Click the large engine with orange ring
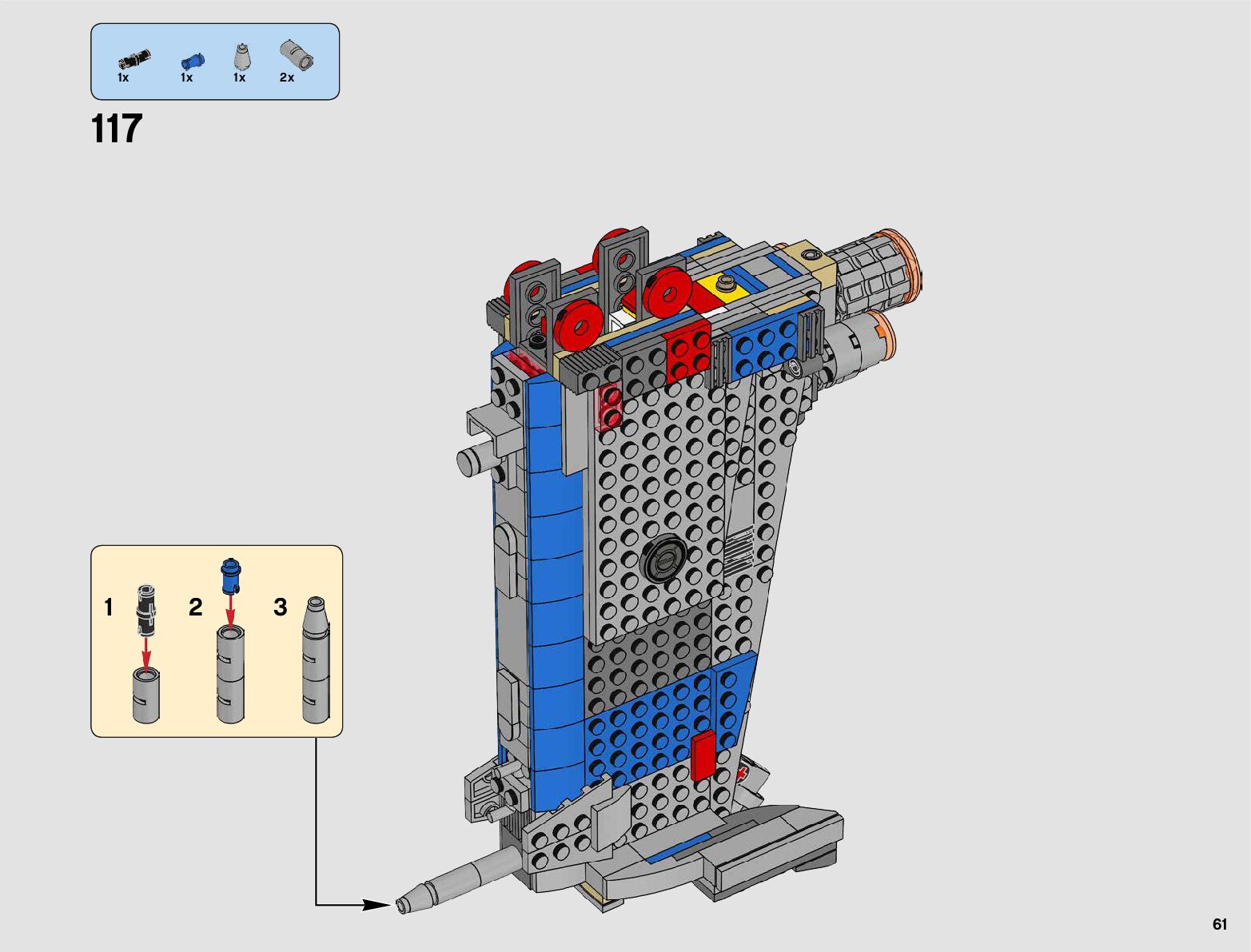Image resolution: width=1251 pixels, height=952 pixels. tap(875, 270)
